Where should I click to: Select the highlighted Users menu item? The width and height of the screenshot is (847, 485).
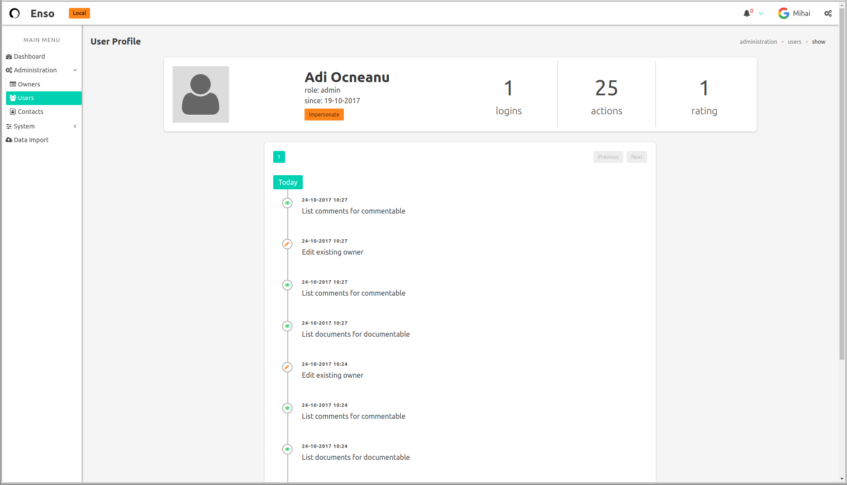point(44,98)
